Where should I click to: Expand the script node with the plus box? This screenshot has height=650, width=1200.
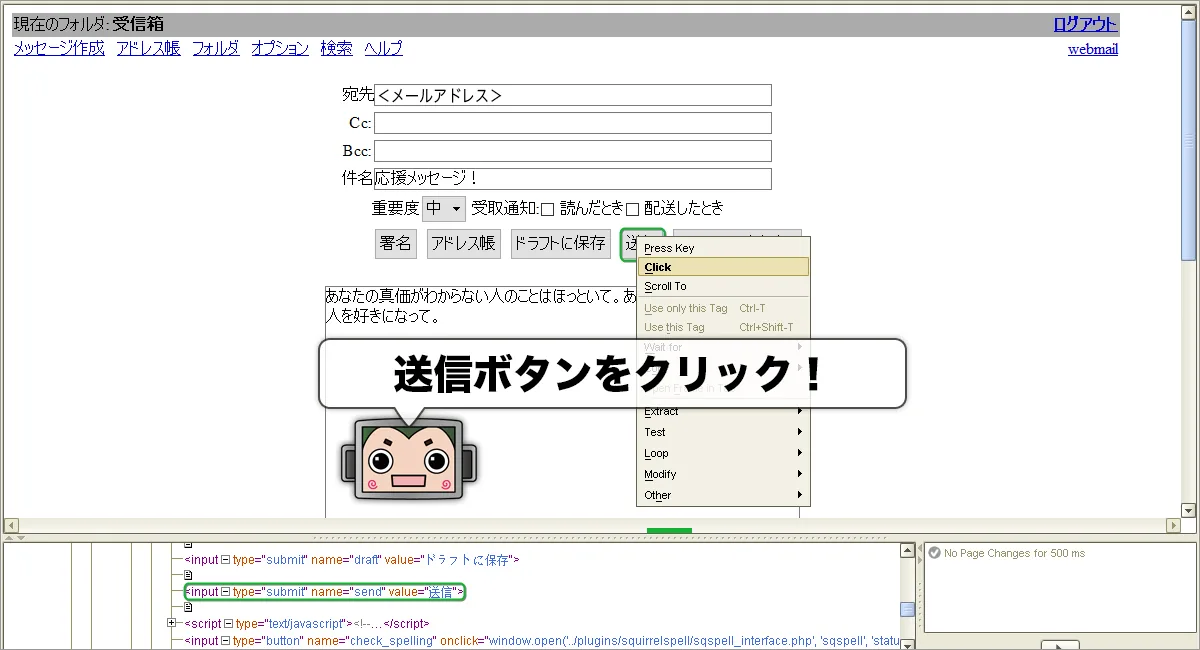point(172,623)
